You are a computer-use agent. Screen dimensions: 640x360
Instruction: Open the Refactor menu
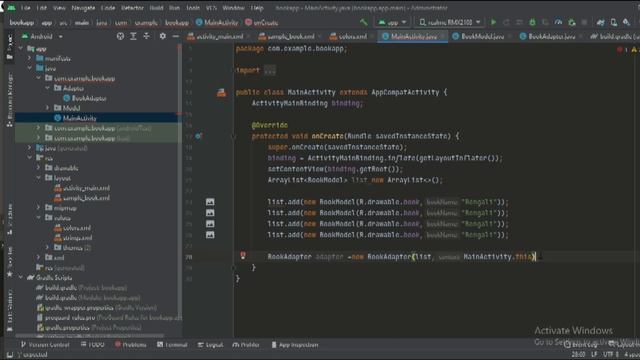tap(132, 8)
